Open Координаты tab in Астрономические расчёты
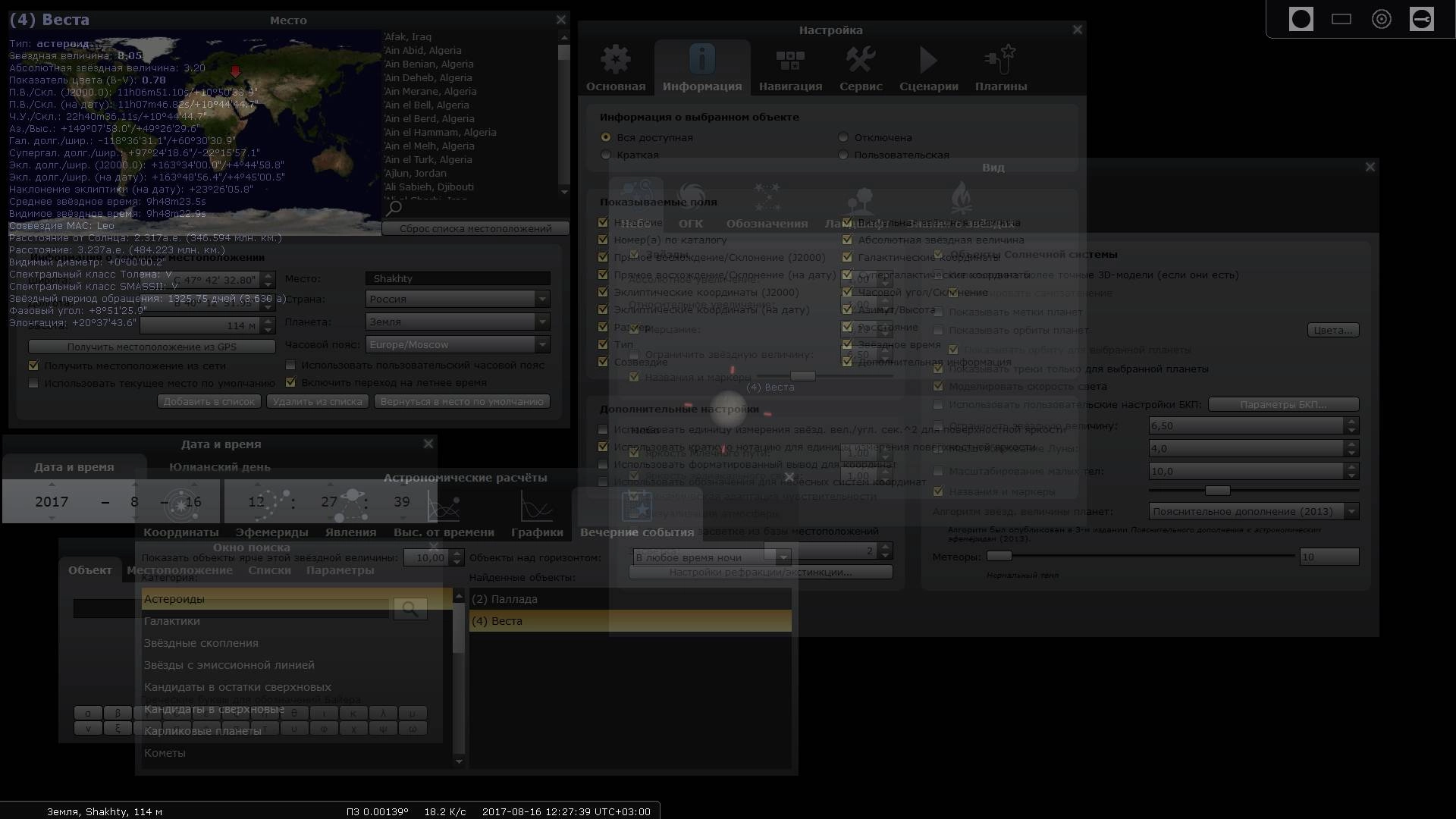 (180, 514)
